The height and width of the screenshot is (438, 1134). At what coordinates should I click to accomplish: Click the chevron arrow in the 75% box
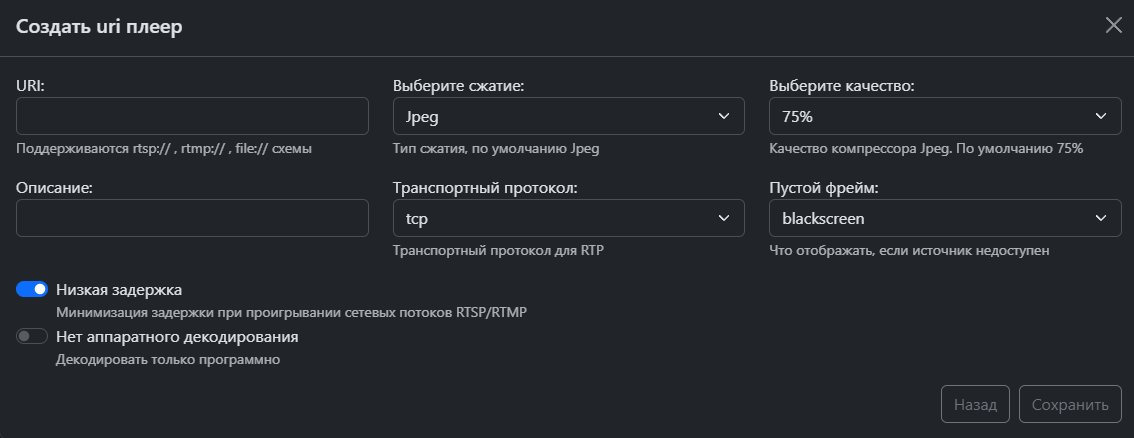[1101, 116]
